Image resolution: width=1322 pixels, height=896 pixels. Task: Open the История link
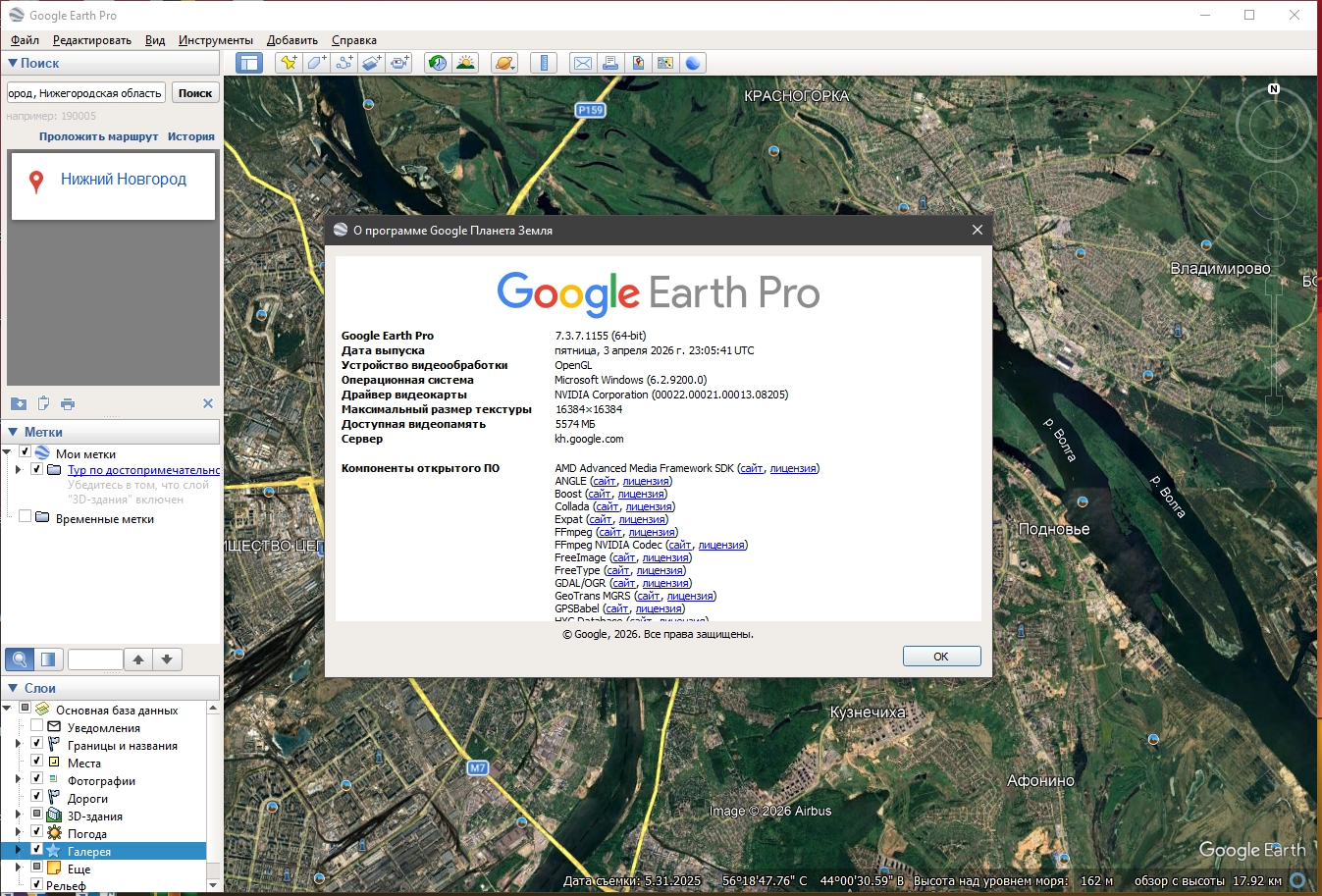(x=191, y=136)
